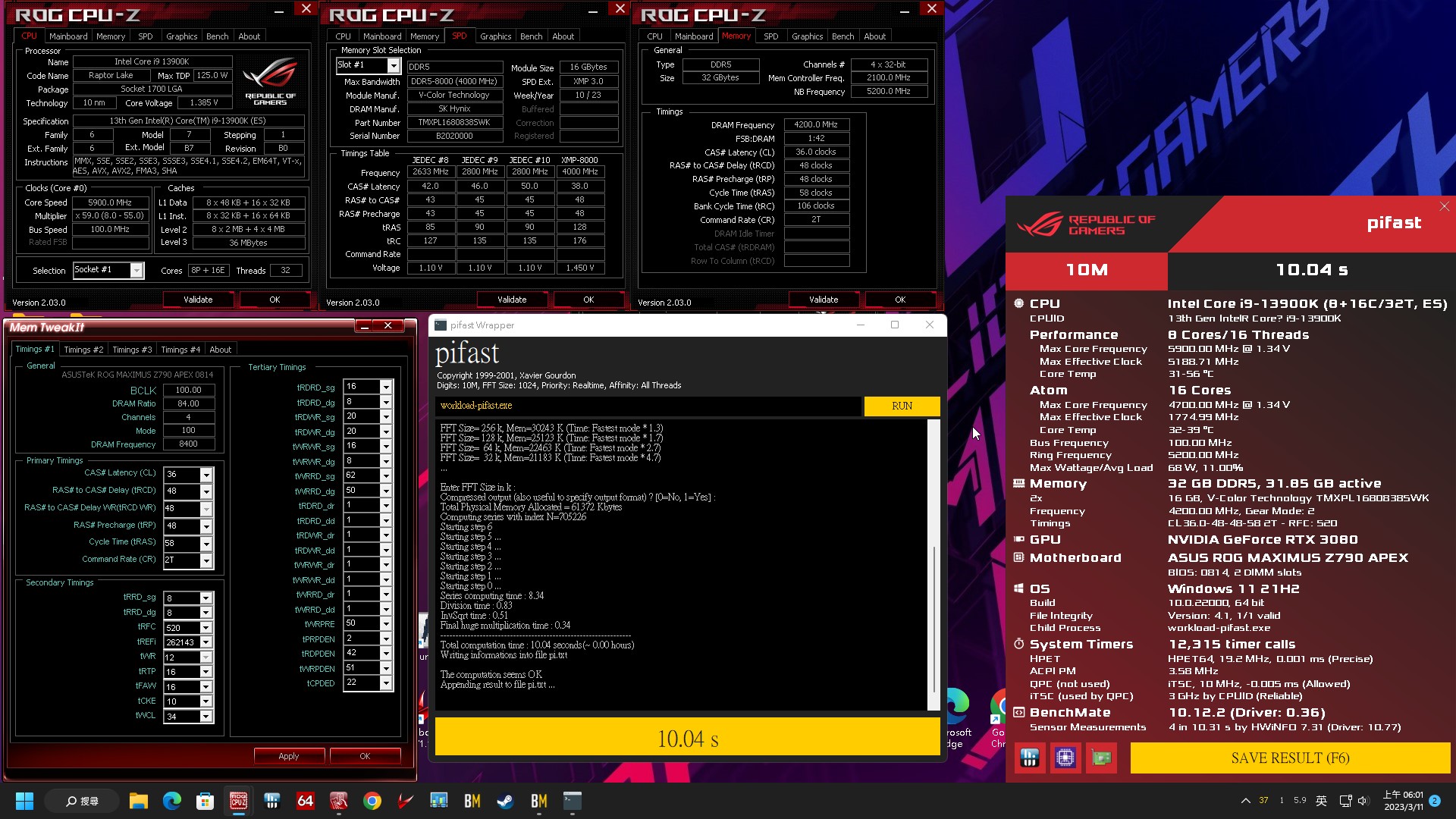Open the first BM BenchMate taskbar icon
1456x819 pixels.
point(472,801)
